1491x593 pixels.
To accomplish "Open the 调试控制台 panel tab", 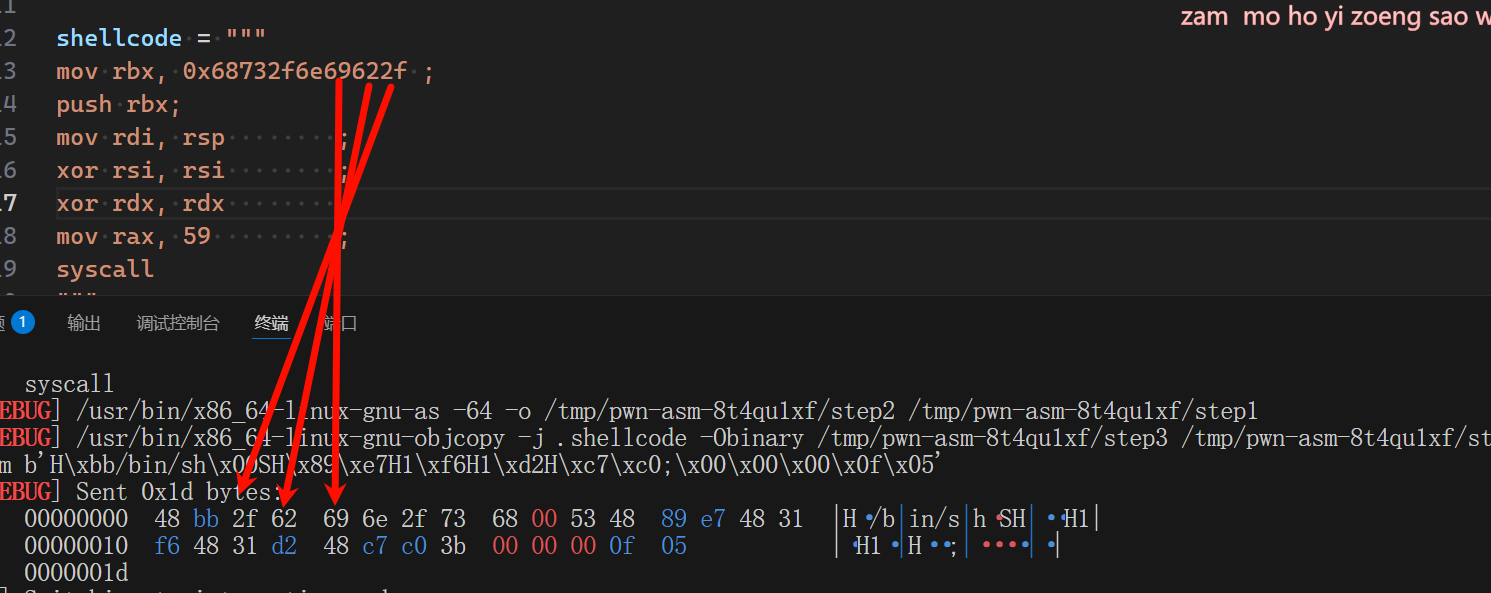I will 178,323.
